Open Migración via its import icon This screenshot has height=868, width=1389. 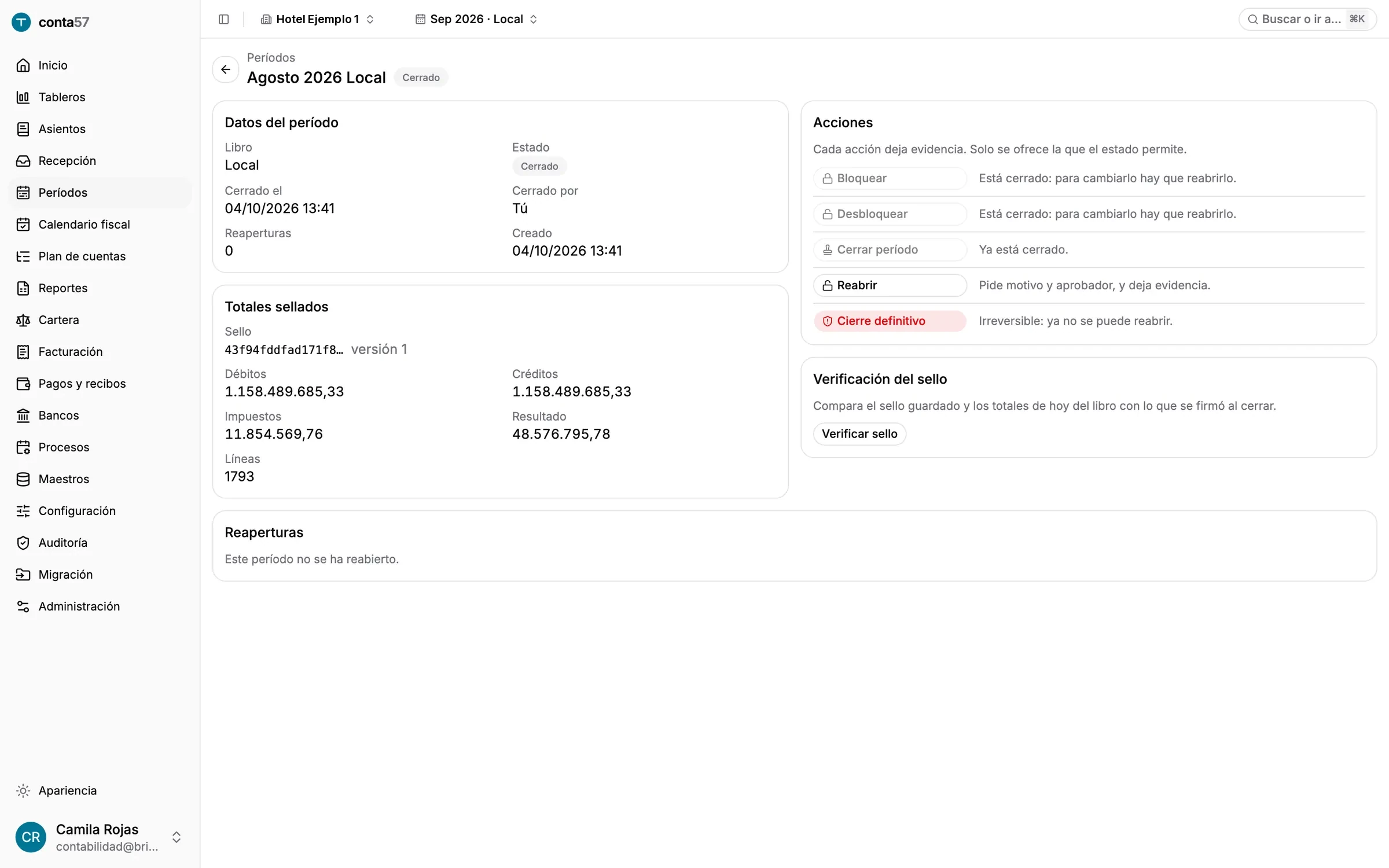(23, 575)
